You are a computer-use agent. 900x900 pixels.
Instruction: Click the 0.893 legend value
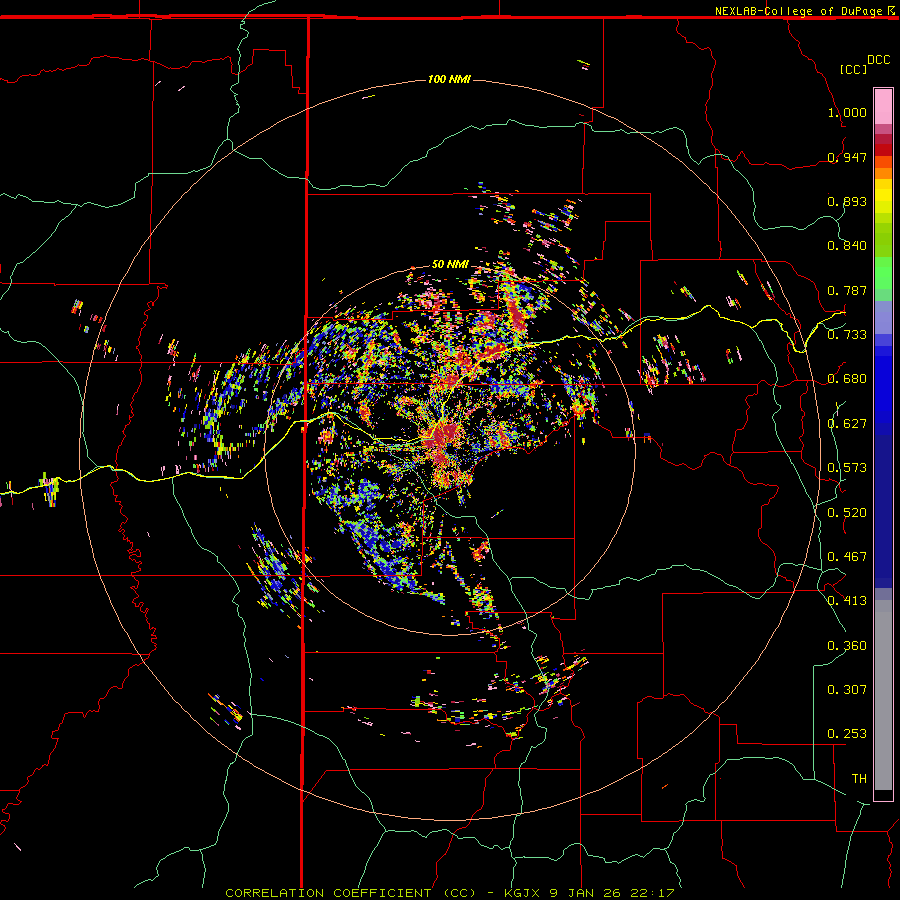pyautogui.click(x=847, y=201)
